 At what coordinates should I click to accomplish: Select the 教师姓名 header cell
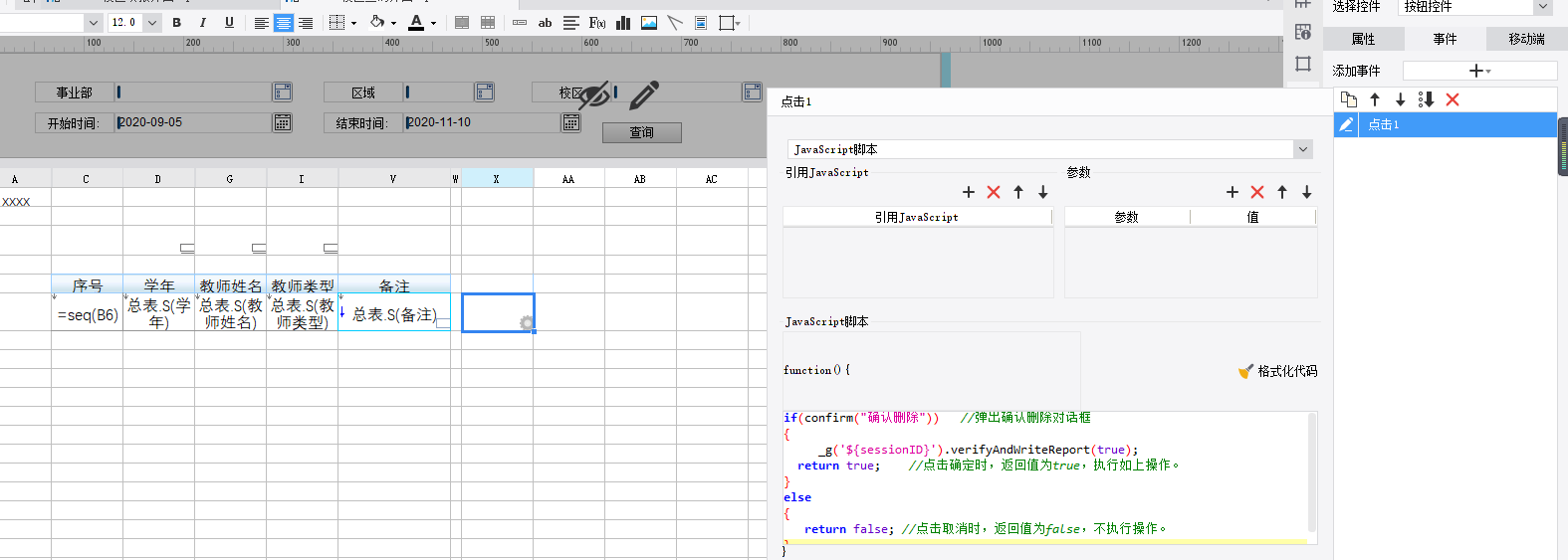(231, 285)
